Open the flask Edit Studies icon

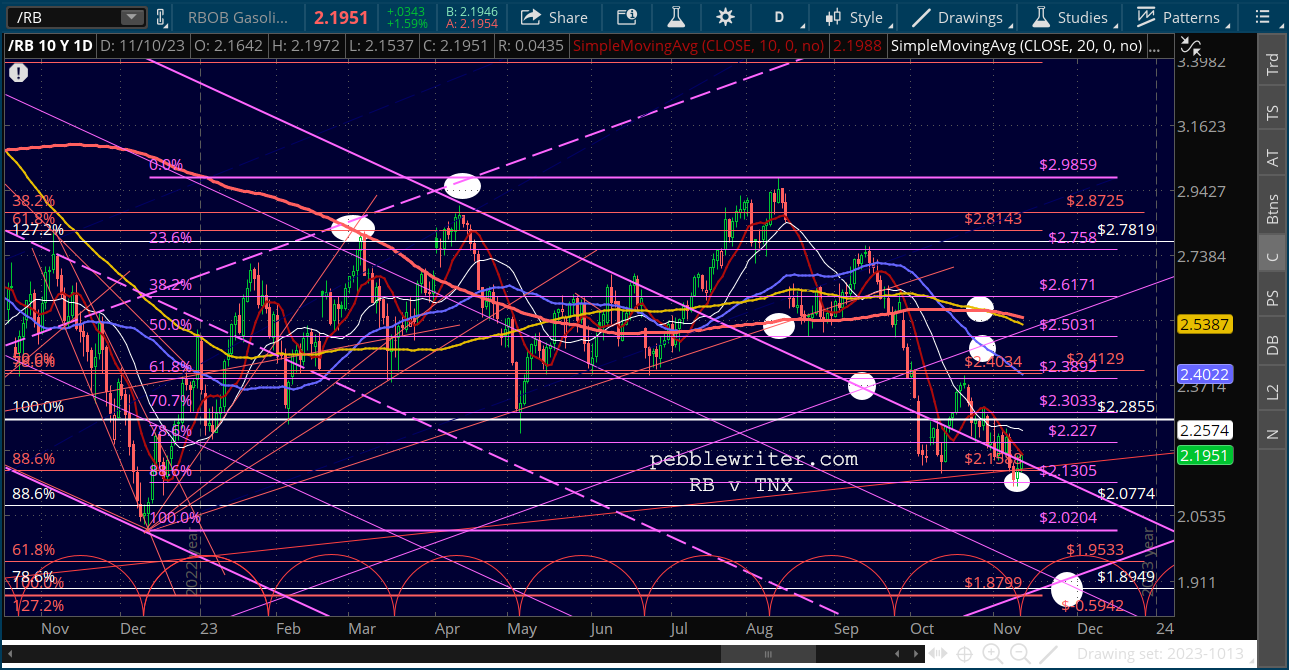pyautogui.click(x=675, y=17)
